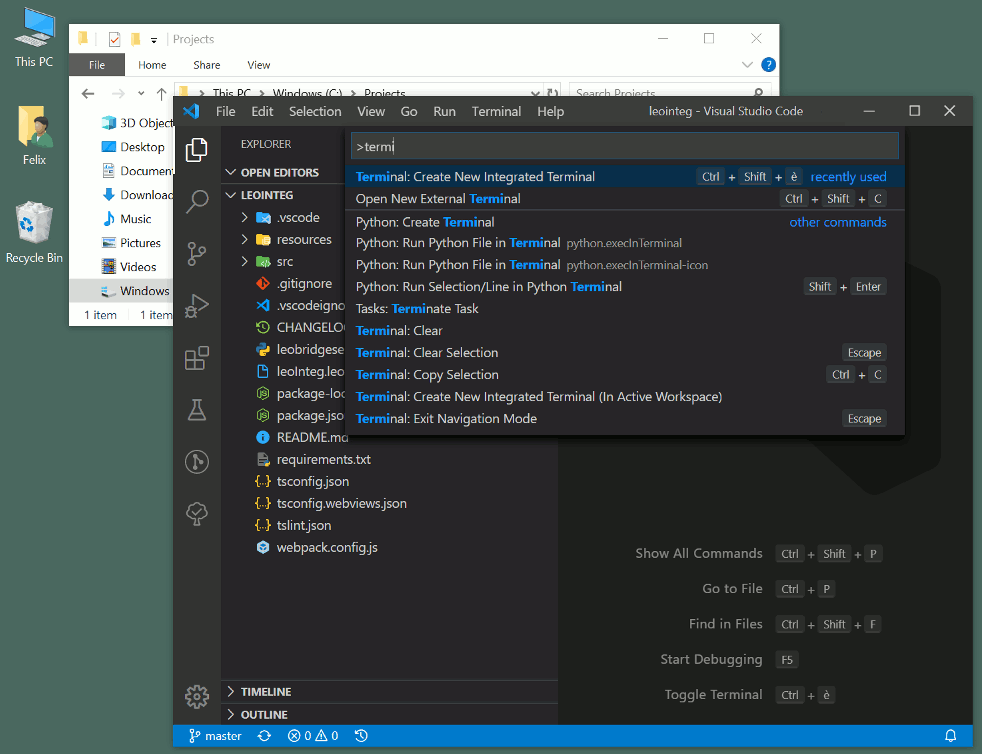Choose Terminal: Clear Selection command
The image size is (982, 754).
click(624, 353)
